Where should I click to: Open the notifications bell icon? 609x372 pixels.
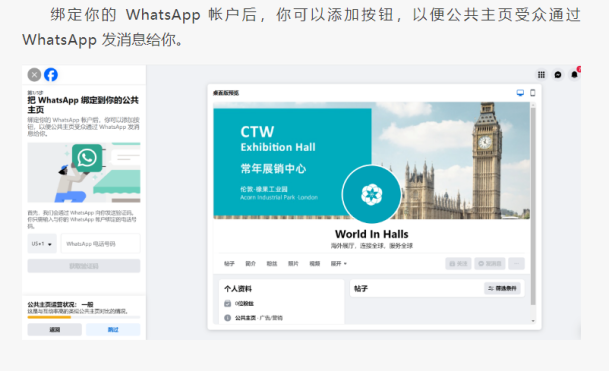point(574,75)
